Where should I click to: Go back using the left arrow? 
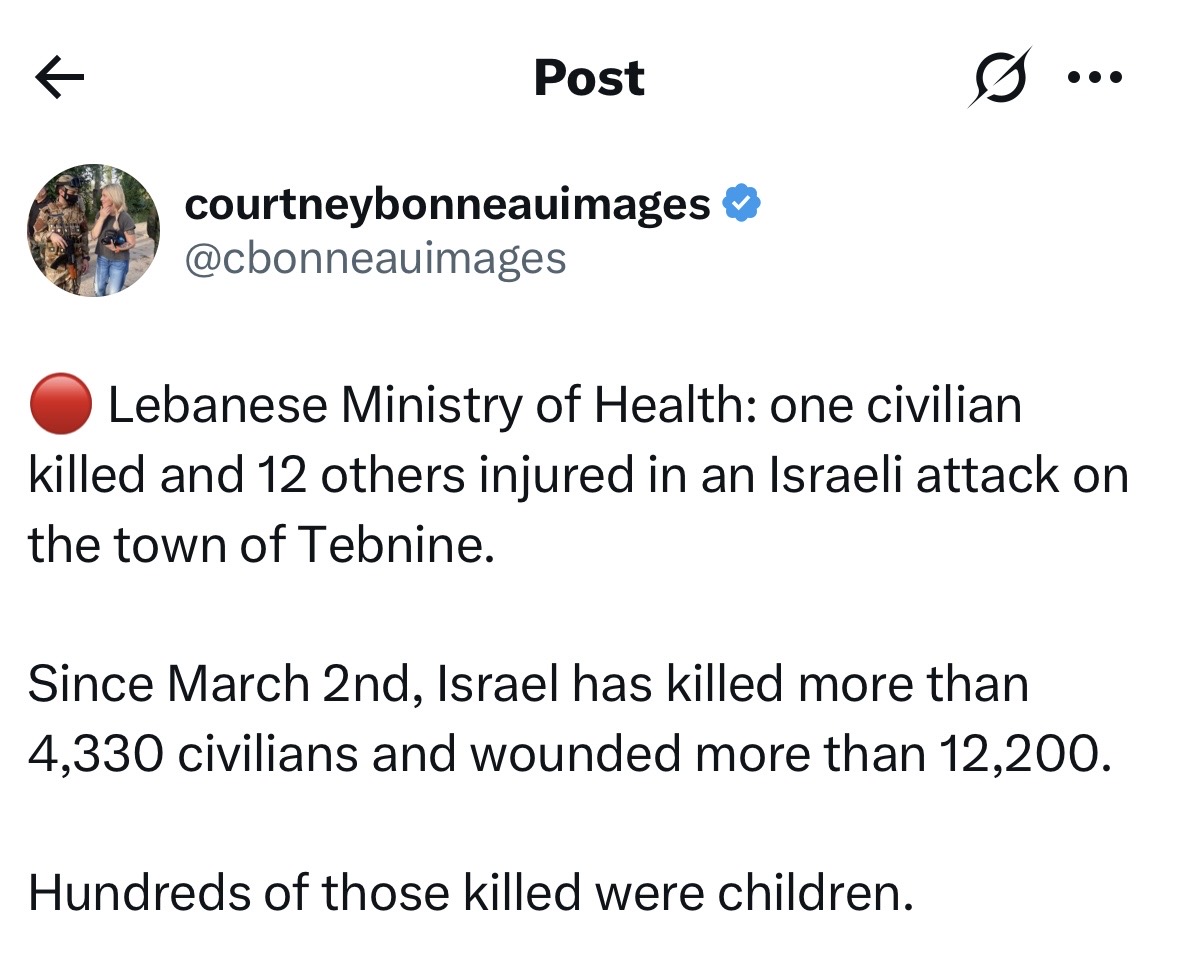click(59, 78)
